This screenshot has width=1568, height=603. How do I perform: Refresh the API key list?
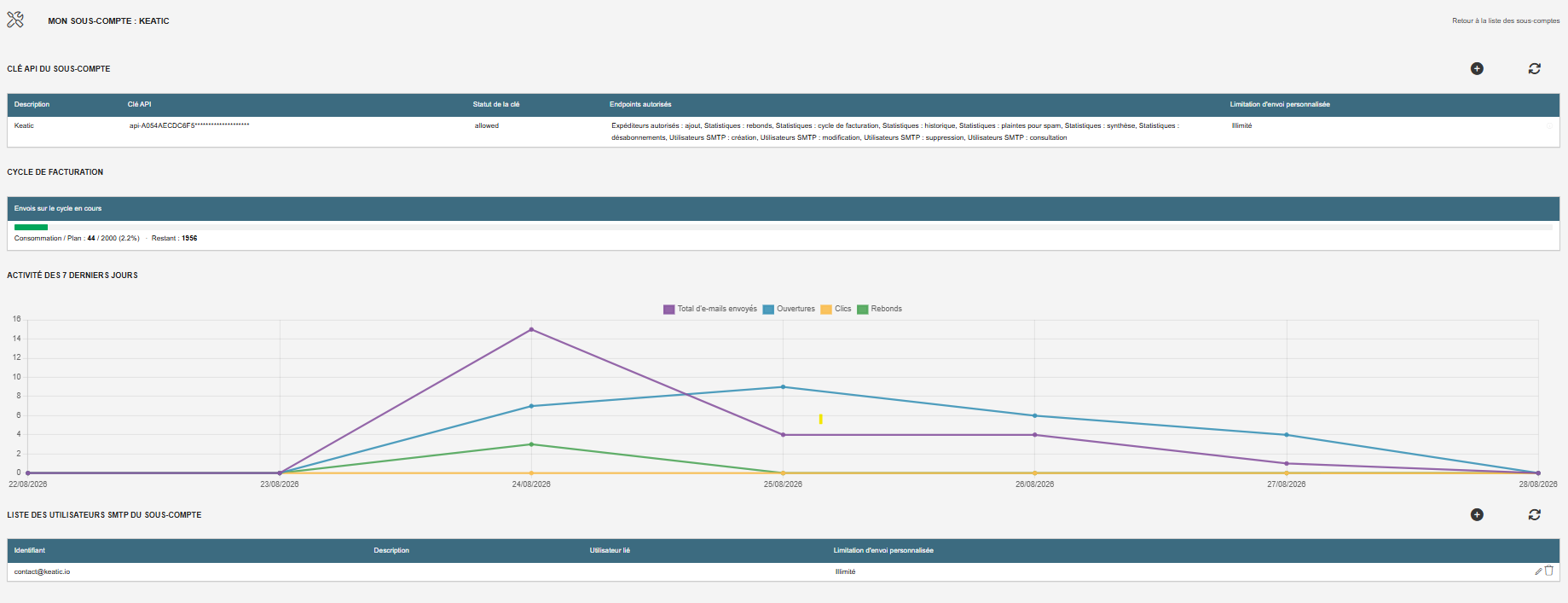click(1534, 68)
